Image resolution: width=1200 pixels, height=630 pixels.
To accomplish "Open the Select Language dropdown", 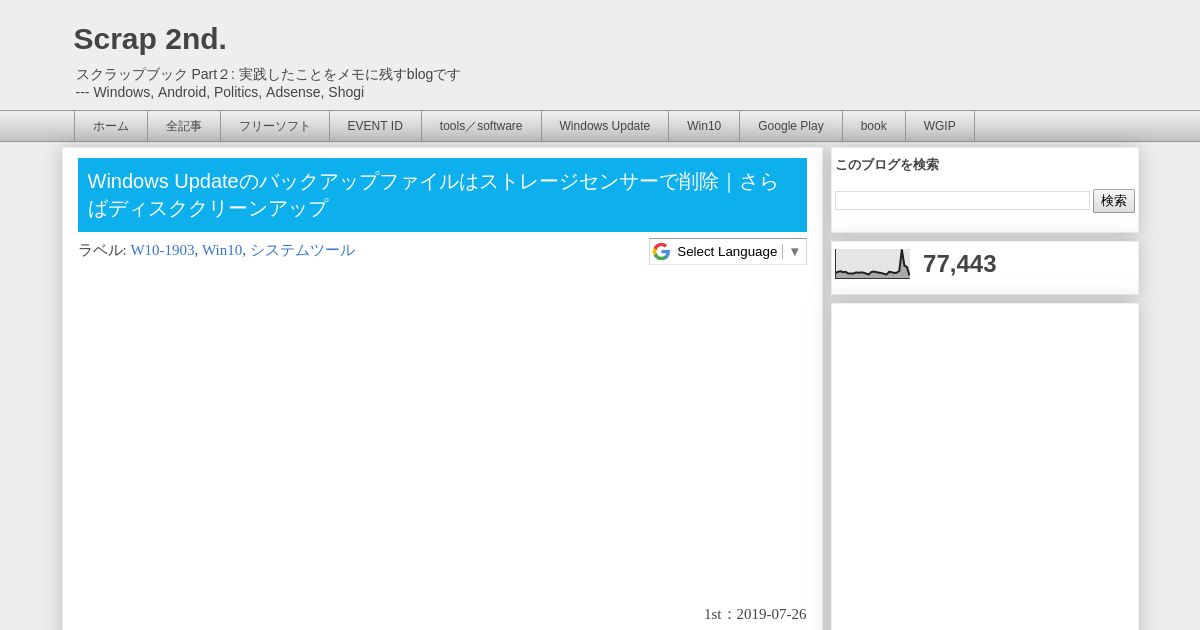I will point(728,251).
